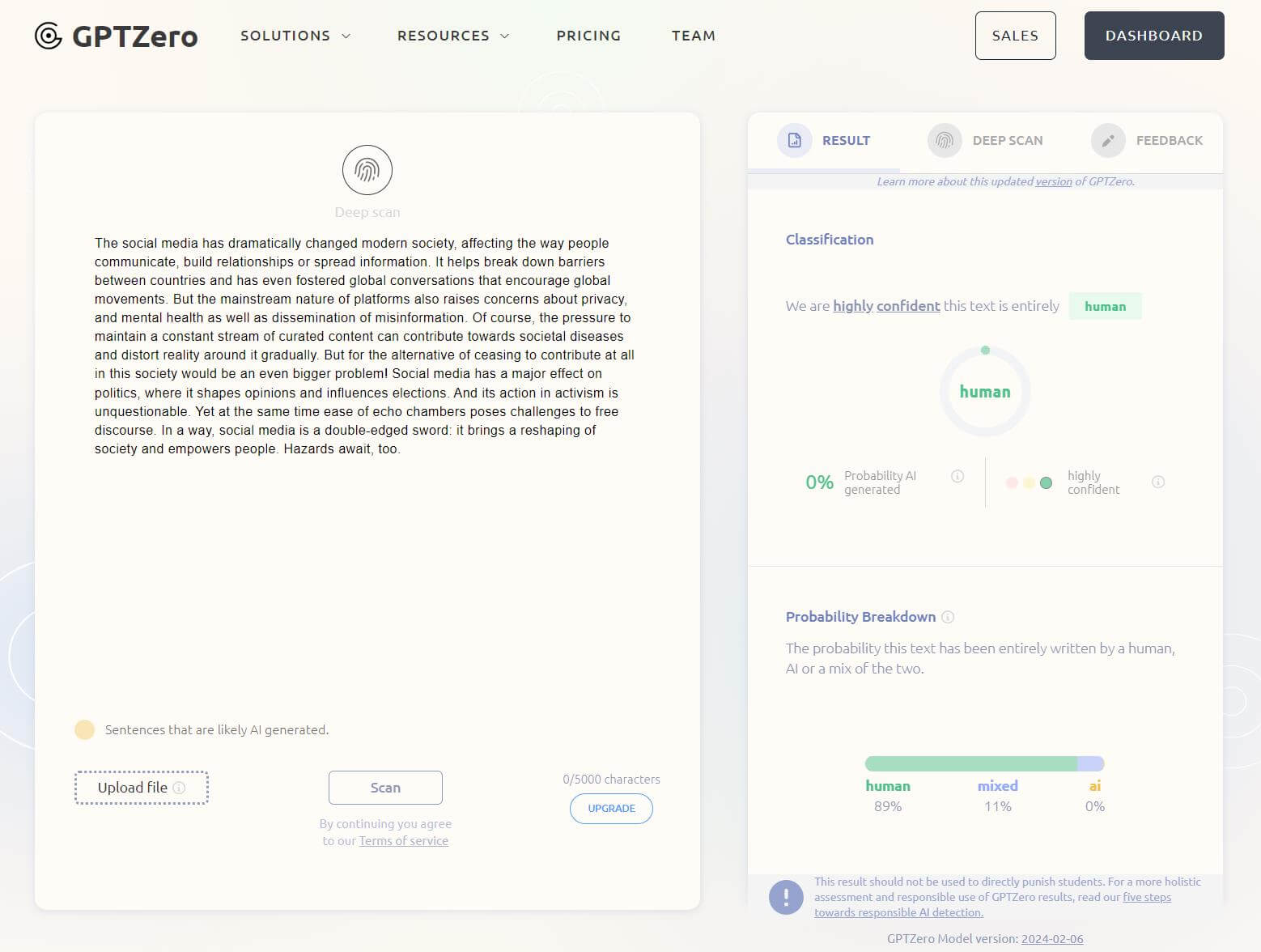The image size is (1261, 952).
Task: Expand the Resources dropdown menu
Action: coord(452,36)
